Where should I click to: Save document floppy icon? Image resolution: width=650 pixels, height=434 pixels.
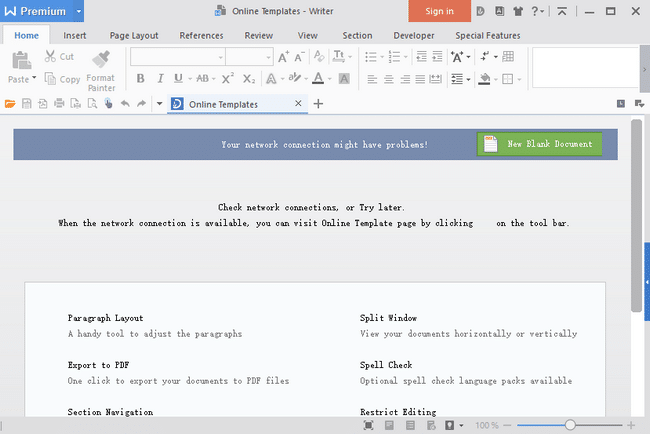click(x=27, y=104)
